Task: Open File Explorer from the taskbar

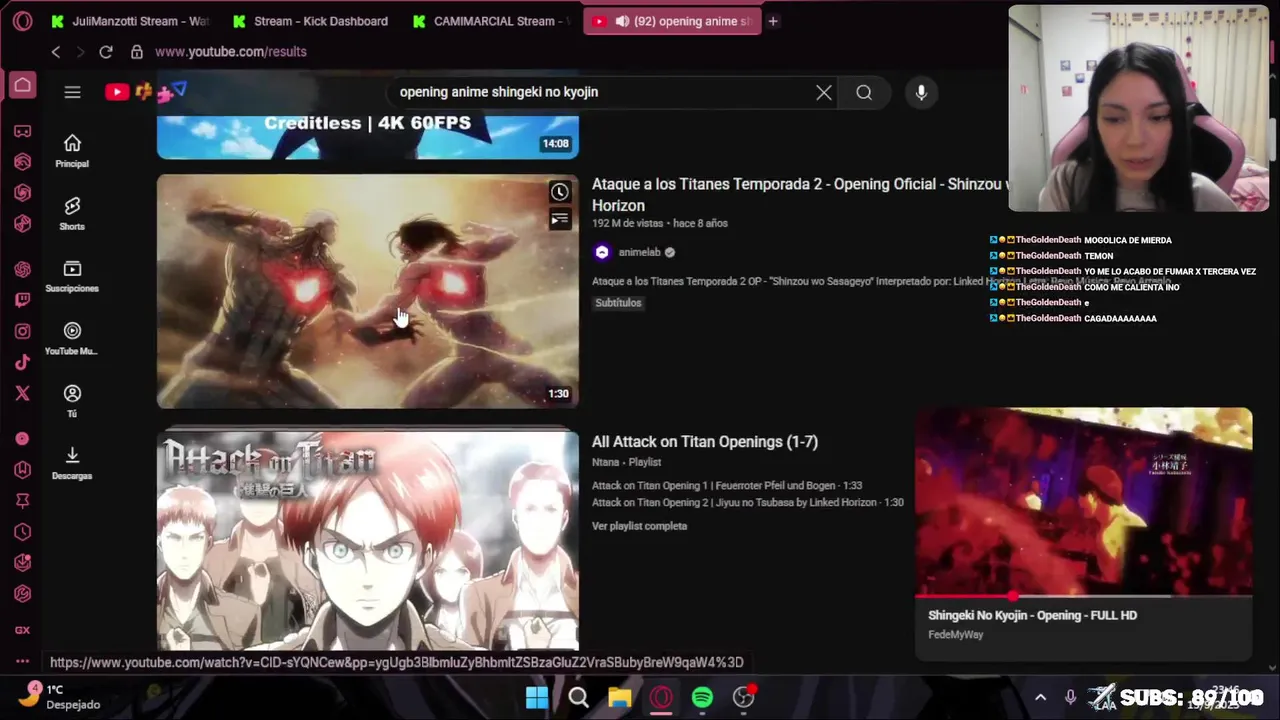Action: (x=620, y=697)
